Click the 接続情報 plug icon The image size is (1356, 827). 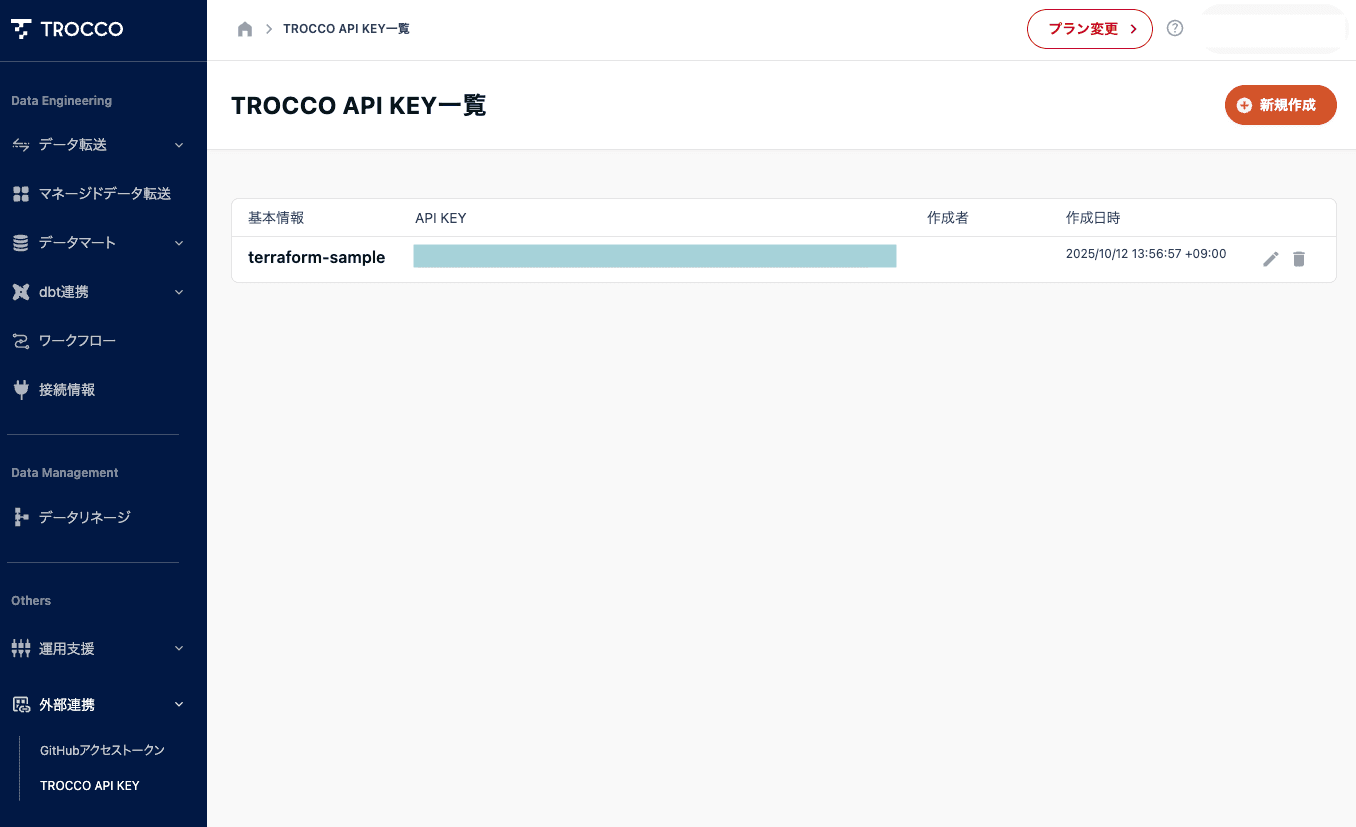tap(21, 390)
